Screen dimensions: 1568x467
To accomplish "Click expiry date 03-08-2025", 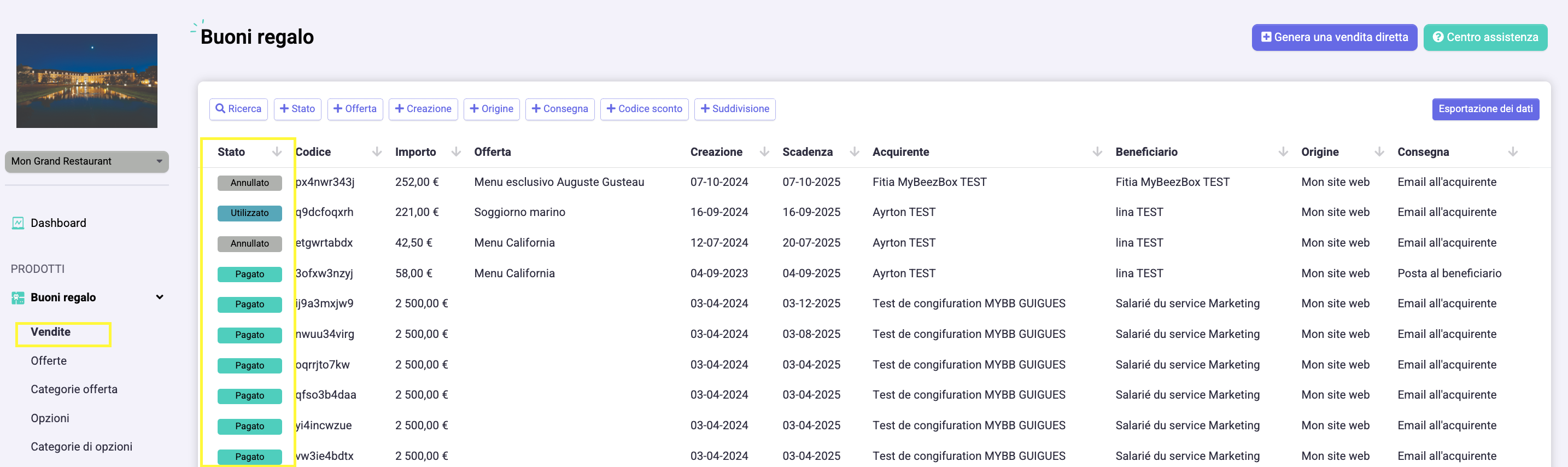I will 811,334.
